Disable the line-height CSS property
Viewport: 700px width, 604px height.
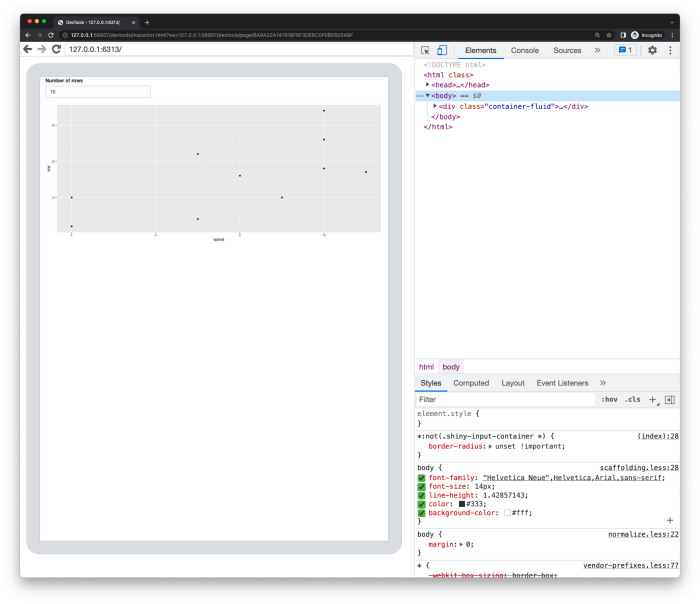422,495
